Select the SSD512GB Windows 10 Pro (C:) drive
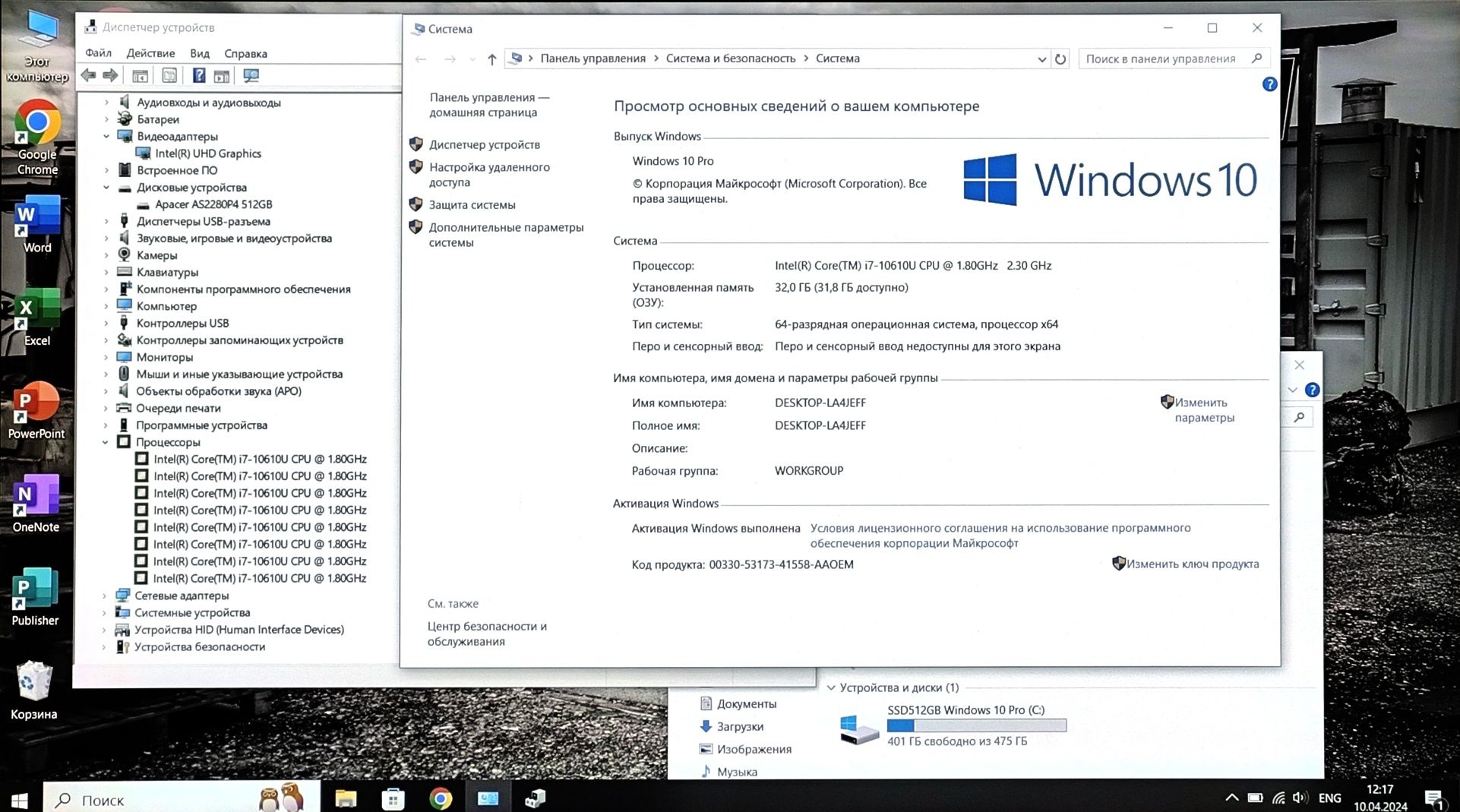Viewport: 1460px width, 812px height. [953, 725]
